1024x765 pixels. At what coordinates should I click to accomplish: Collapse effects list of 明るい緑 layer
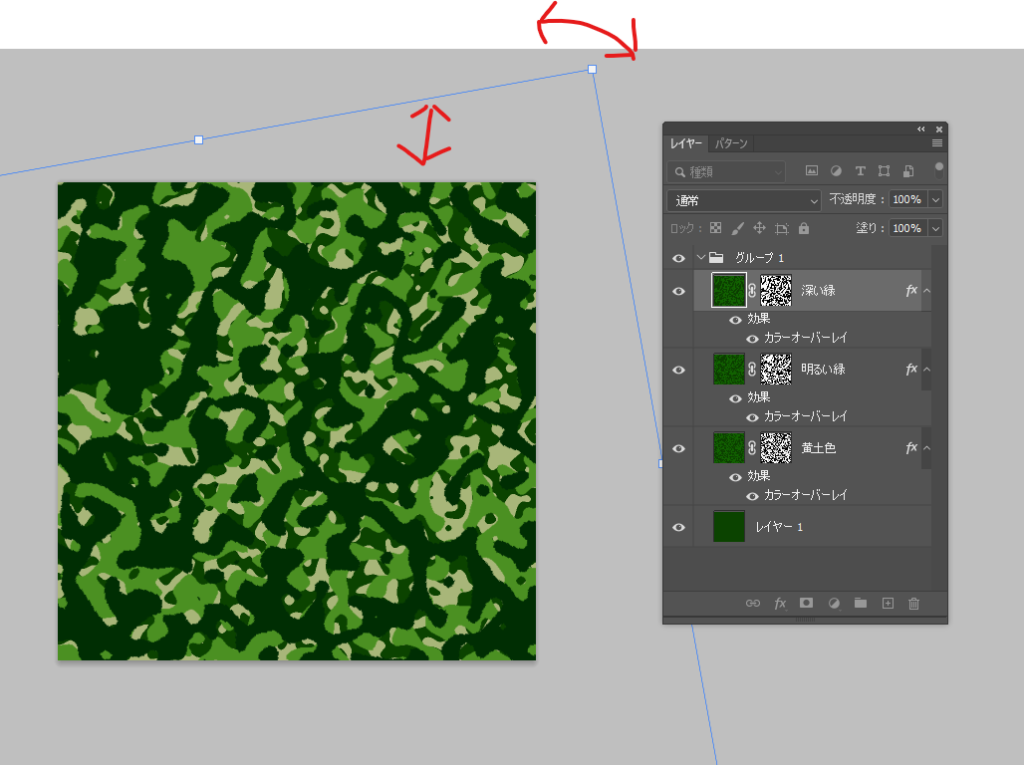(x=927, y=369)
